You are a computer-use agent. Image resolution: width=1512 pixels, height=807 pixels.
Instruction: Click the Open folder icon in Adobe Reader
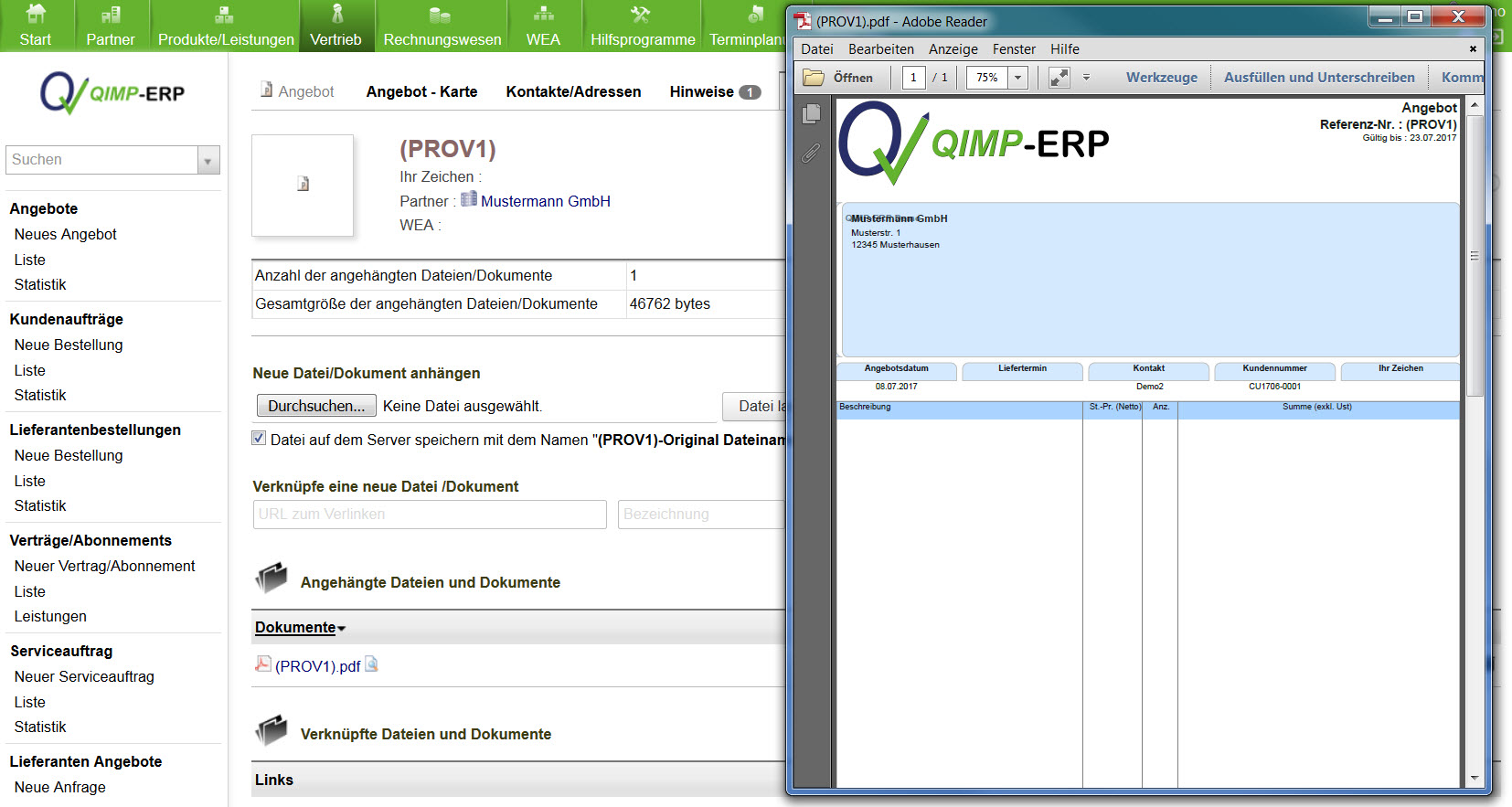pyautogui.click(x=814, y=78)
